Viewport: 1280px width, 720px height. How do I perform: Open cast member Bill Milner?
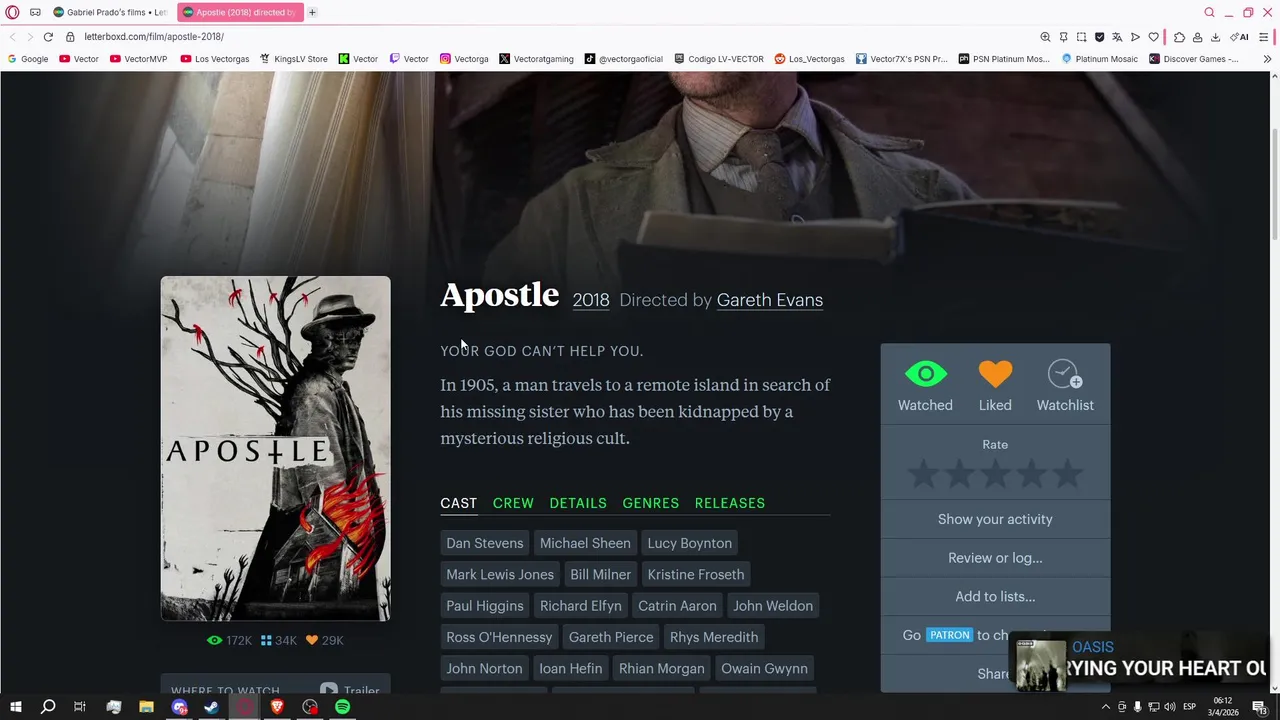[601, 574]
